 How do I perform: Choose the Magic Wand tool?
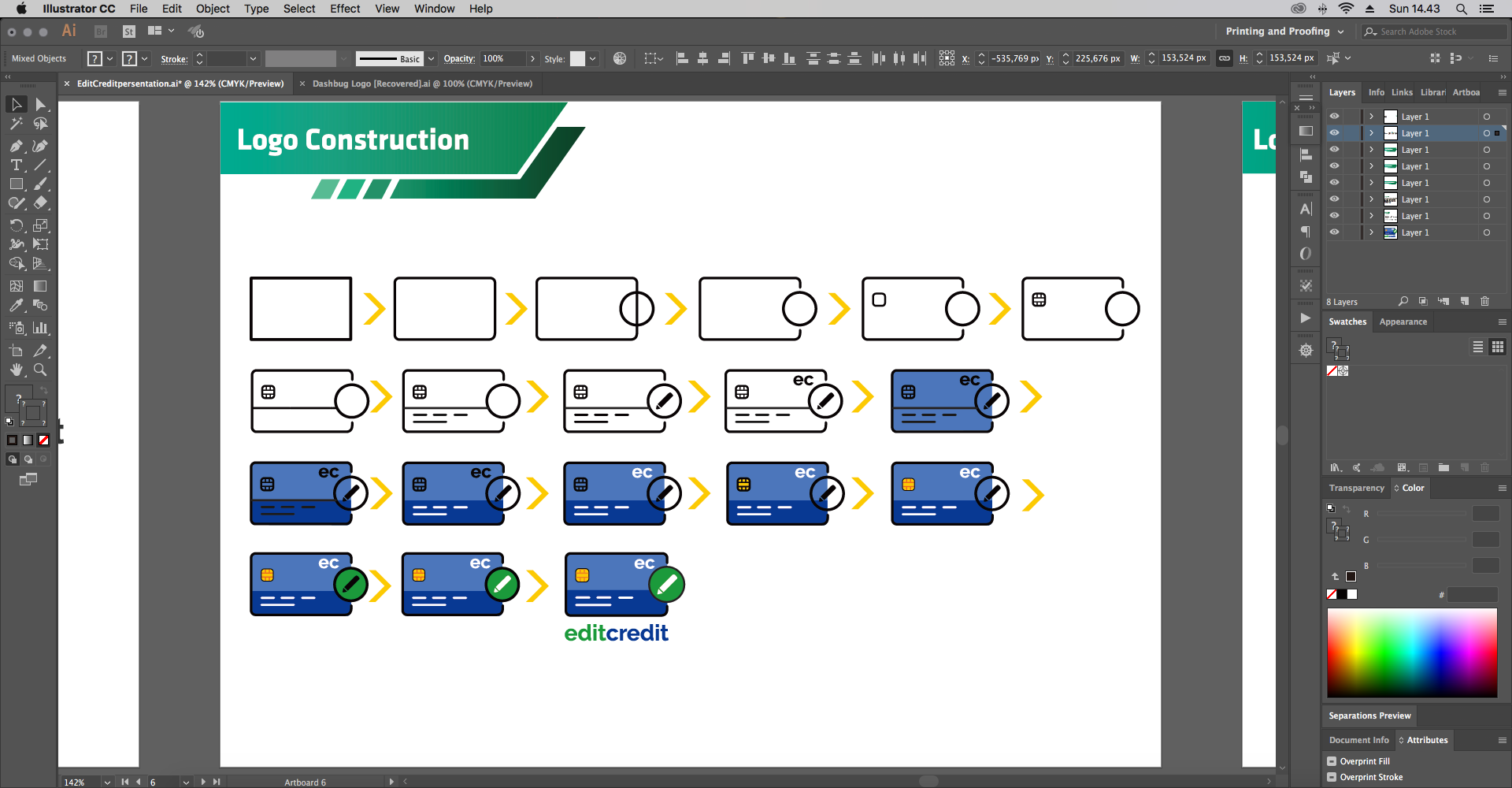coord(16,124)
